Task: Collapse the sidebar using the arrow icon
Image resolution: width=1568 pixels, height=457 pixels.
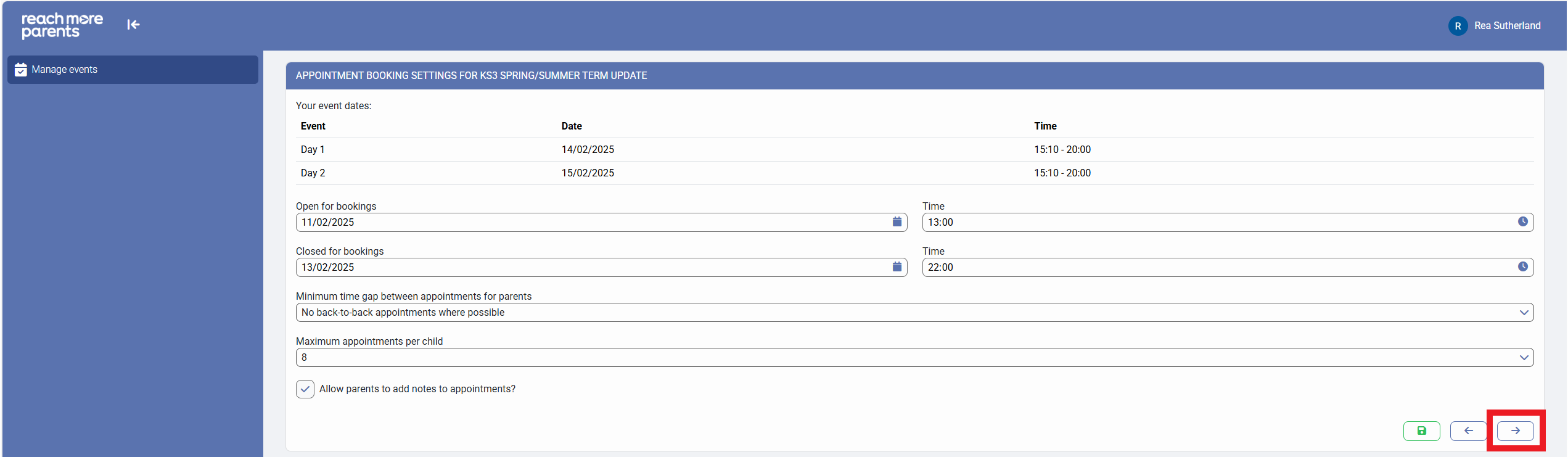Action: click(x=133, y=25)
